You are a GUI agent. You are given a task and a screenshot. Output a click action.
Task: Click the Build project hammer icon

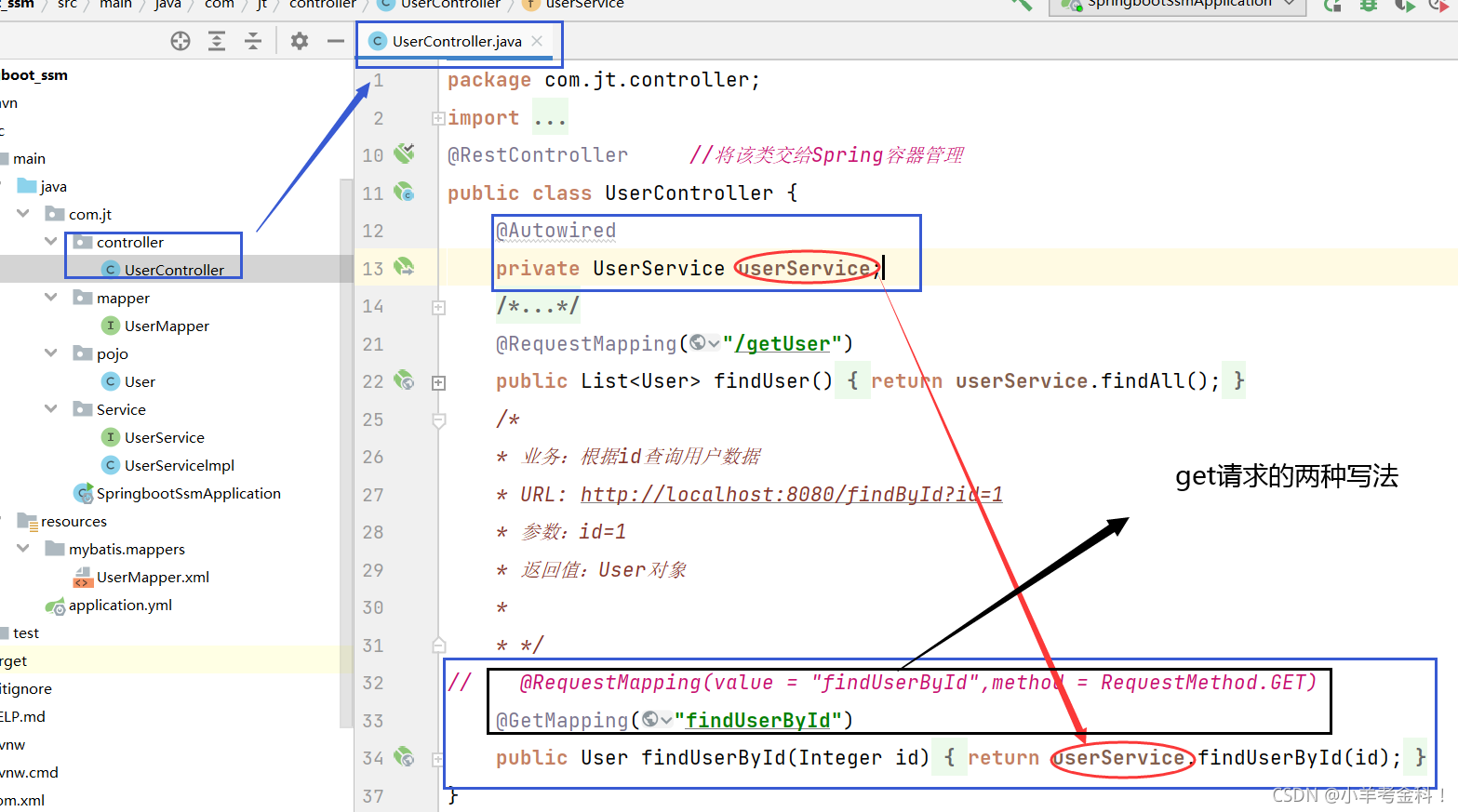click(1022, 4)
